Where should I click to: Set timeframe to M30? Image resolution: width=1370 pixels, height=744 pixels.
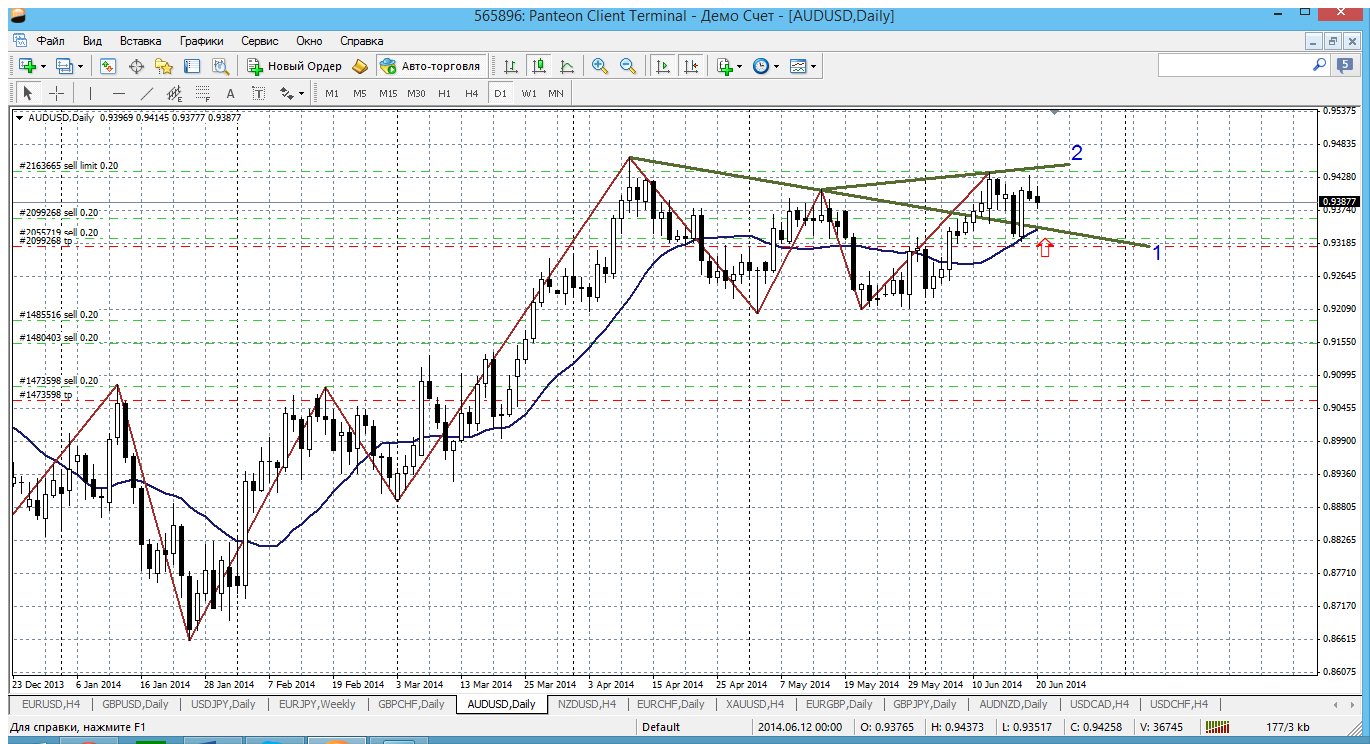[417, 93]
